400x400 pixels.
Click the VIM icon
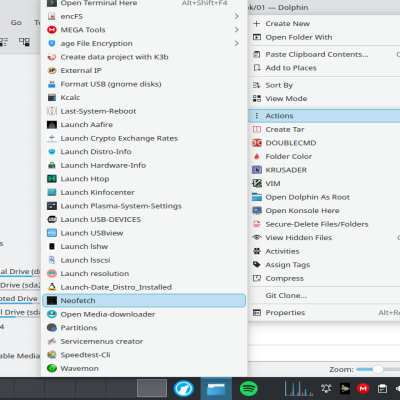pyautogui.click(x=257, y=183)
